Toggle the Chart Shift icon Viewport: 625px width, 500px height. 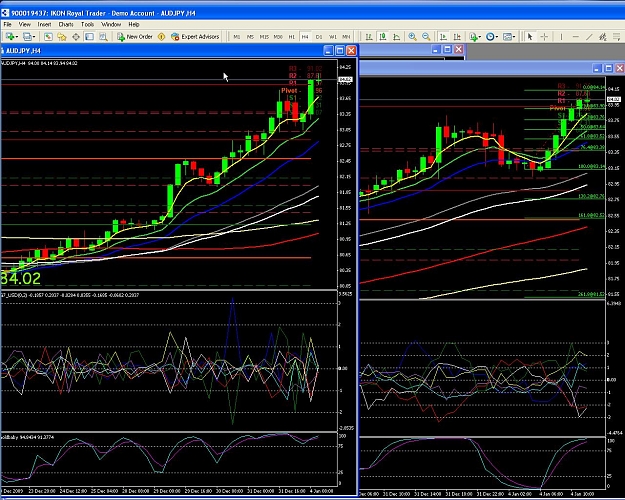[x=457, y=37]
